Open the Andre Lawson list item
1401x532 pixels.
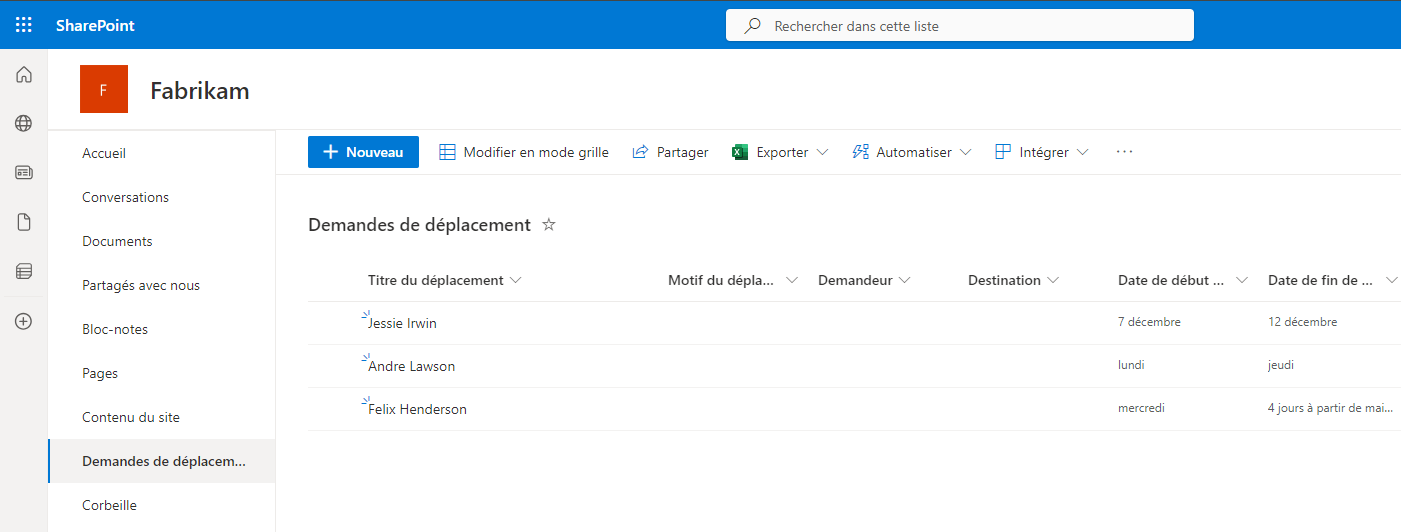(x=411, y=366)
